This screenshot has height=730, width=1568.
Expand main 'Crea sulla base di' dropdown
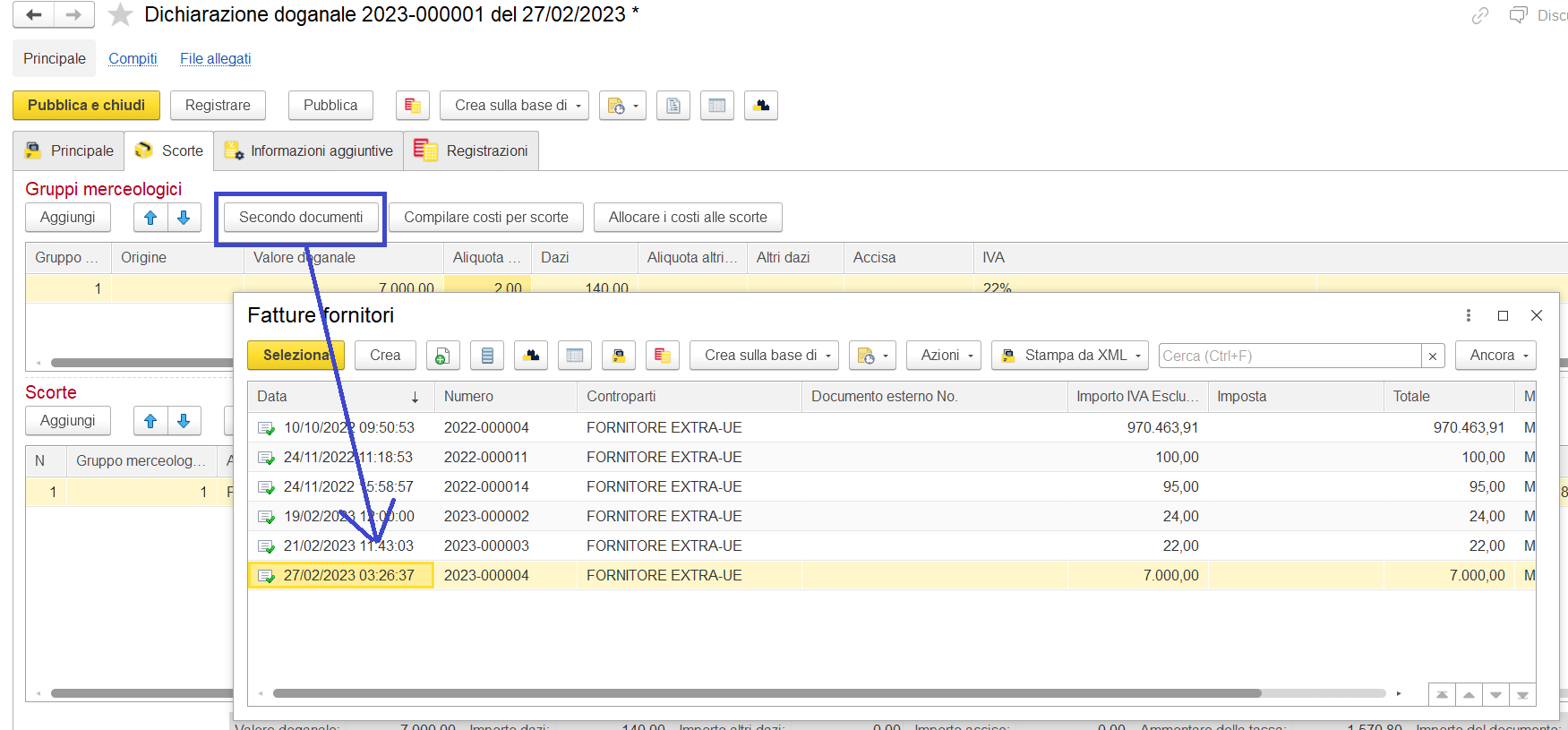coord(514,105)
